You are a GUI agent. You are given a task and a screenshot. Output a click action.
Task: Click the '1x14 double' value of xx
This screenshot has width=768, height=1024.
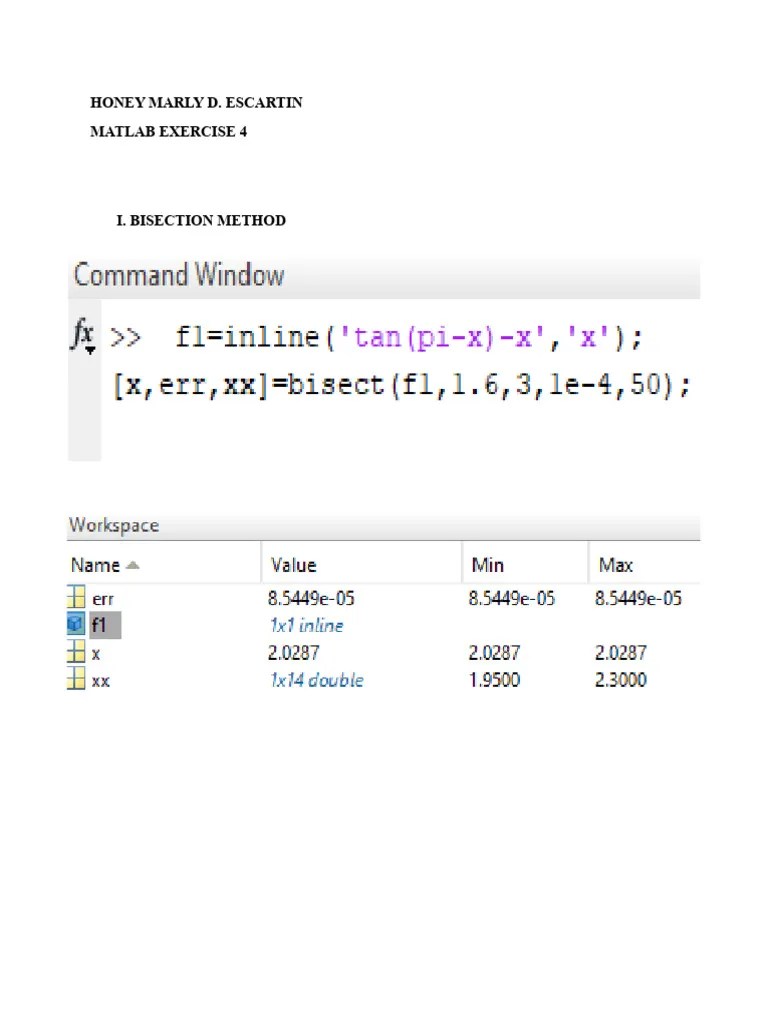point(317,680)
